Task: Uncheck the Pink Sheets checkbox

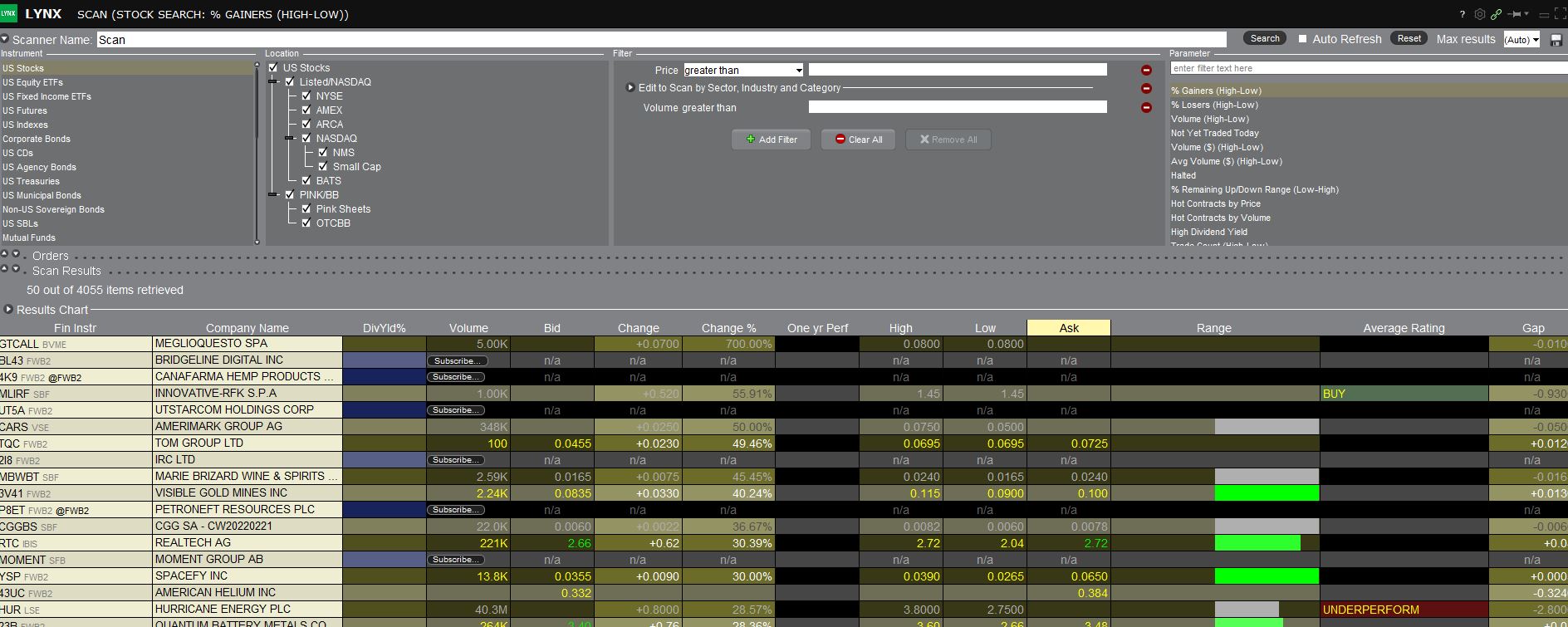Action: (306, 209)
